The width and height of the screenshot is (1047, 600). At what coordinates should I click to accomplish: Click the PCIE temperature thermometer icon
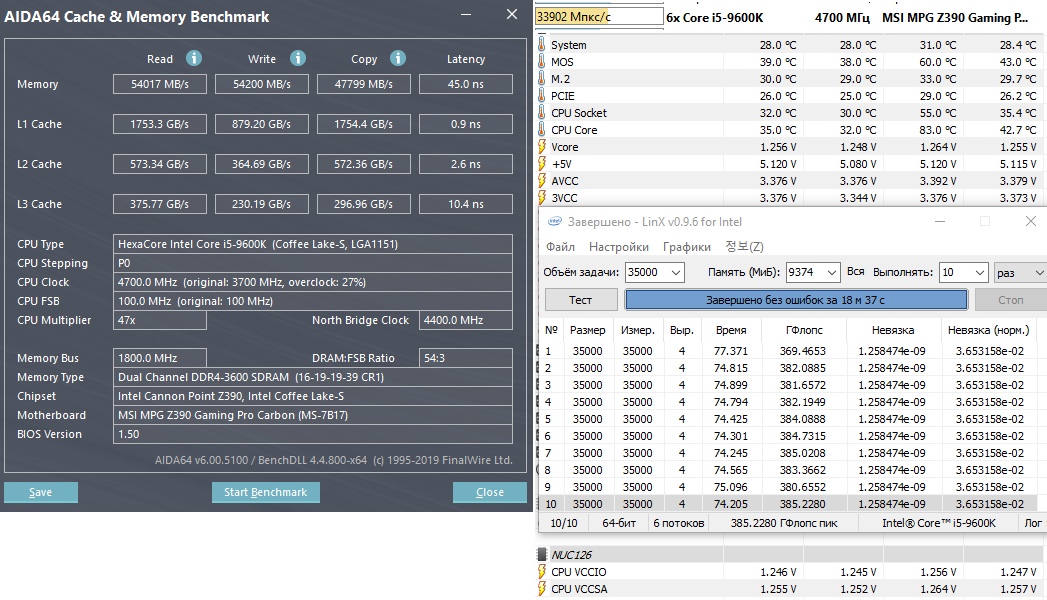(542, 95)
